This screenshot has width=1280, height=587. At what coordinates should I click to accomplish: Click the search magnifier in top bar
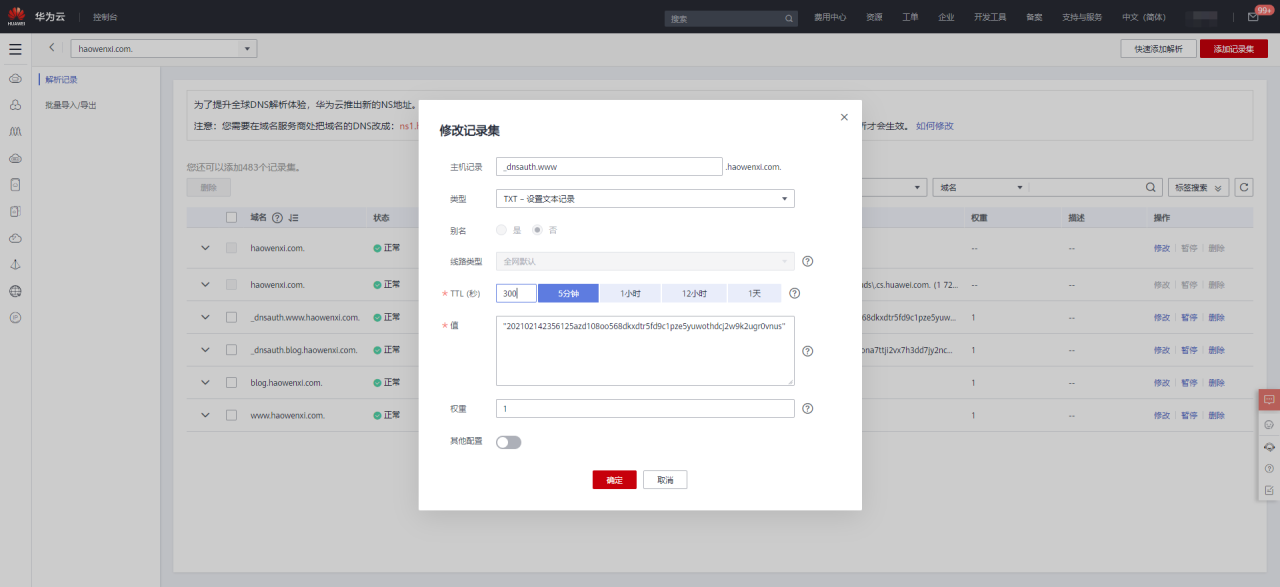pyautogui.click(x=788, y=18)
